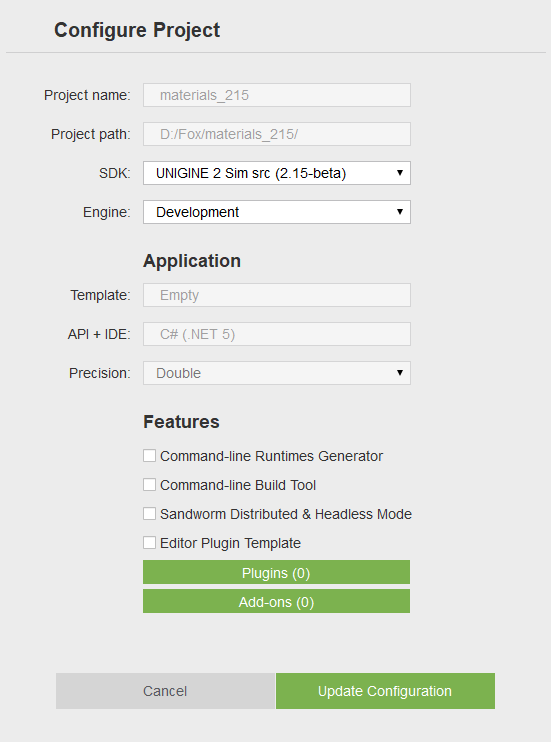Click the Project path field
551x742 pixels.
coord(277,134)
